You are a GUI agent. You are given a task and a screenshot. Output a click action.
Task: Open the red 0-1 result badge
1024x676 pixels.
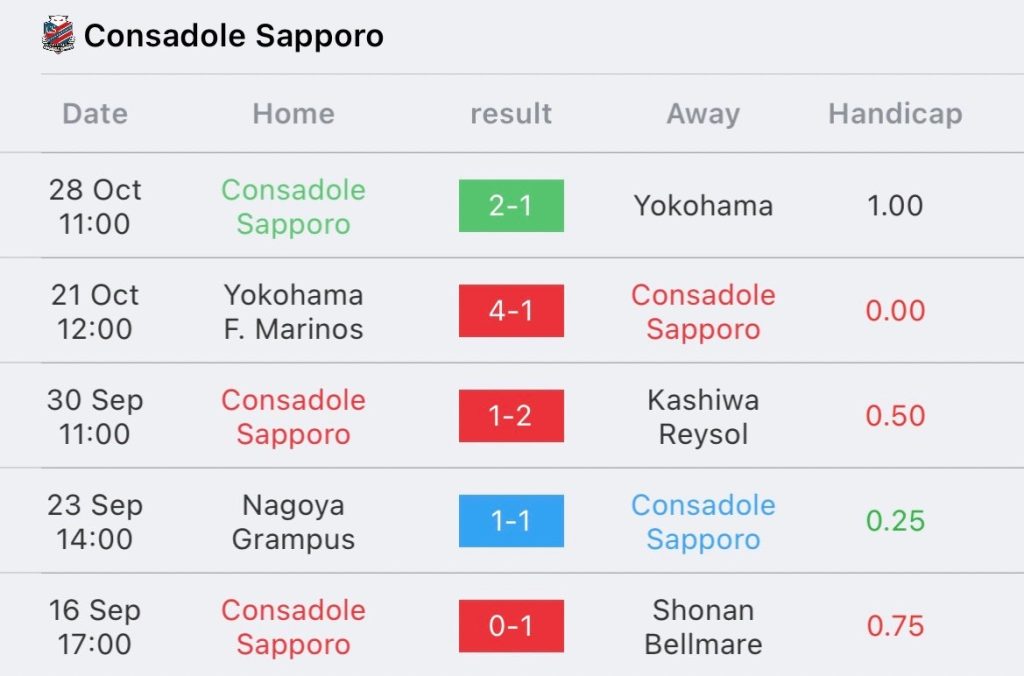click(511, 626)
